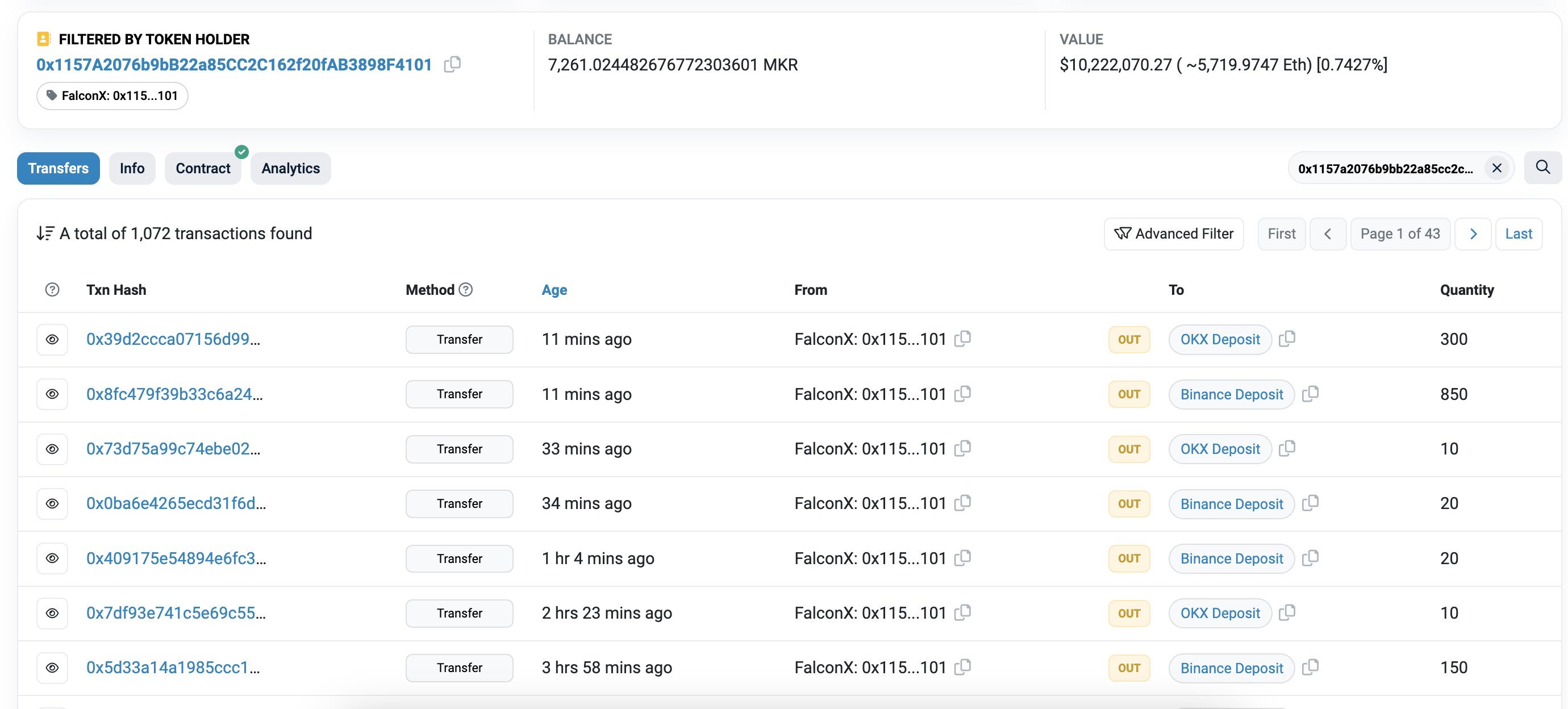
Task: Click the eye icon on first transaction
Action: 53,339
